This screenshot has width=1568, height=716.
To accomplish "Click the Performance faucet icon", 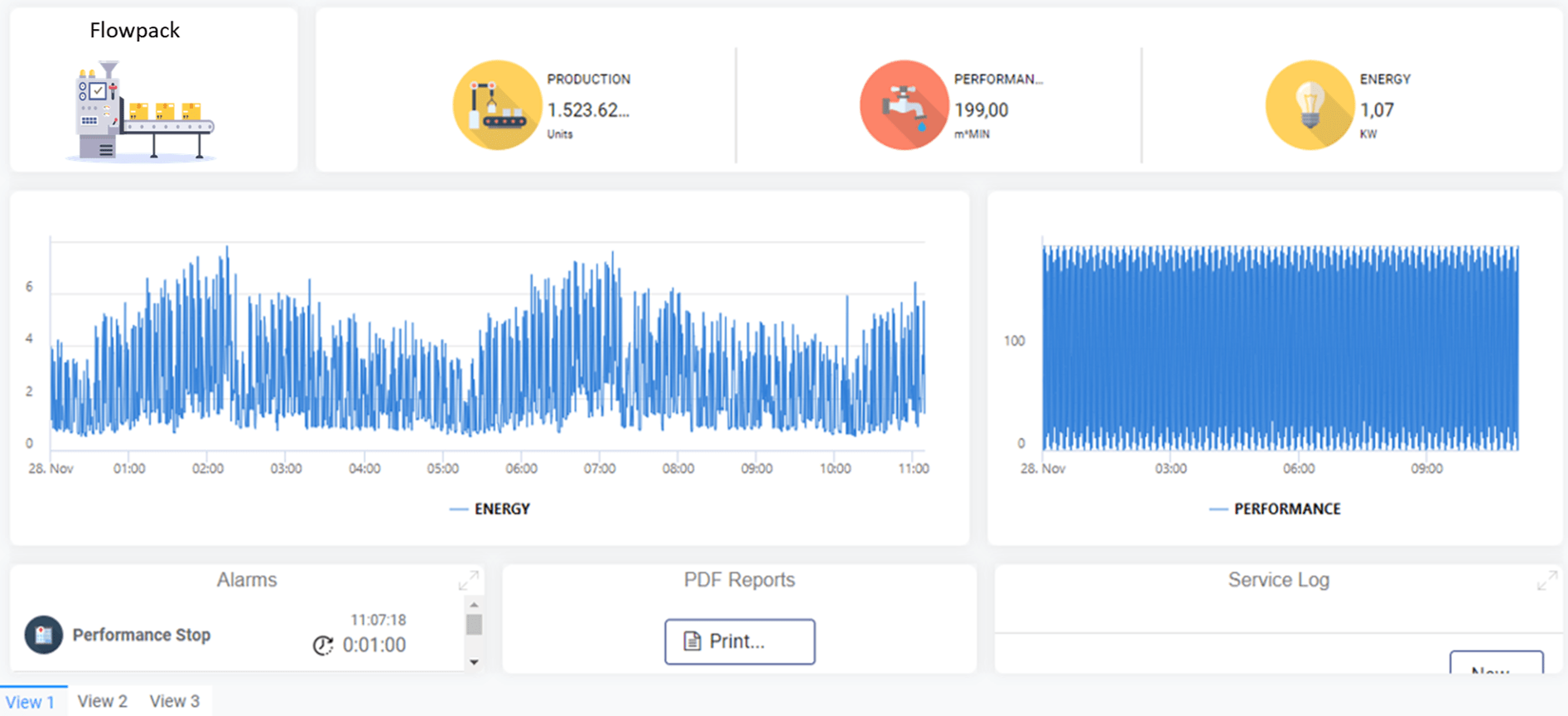I will click(904, 105).
